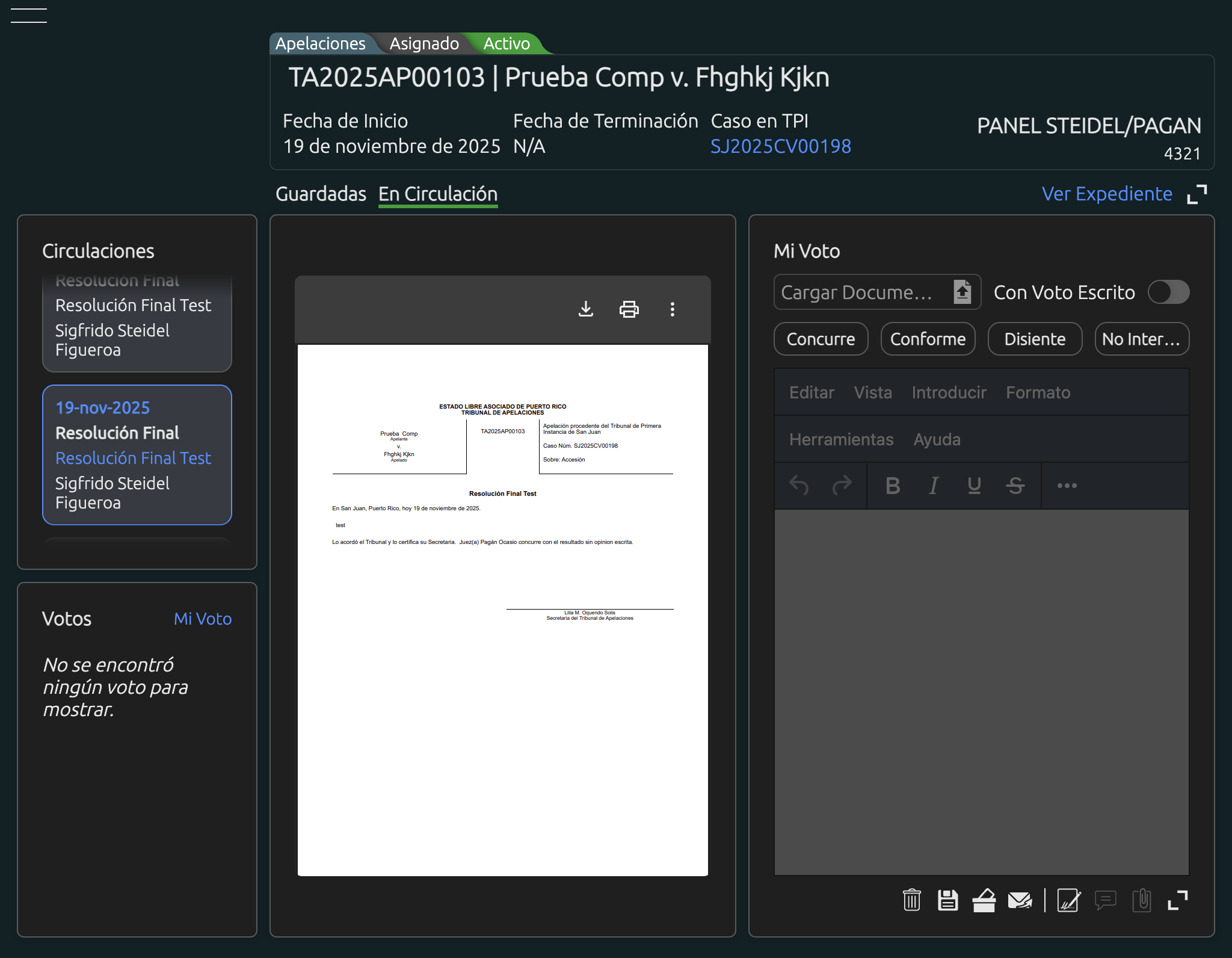Toggle bold formatting in editor
This screenshot has height=958, width=1232.
pos(893,486)
